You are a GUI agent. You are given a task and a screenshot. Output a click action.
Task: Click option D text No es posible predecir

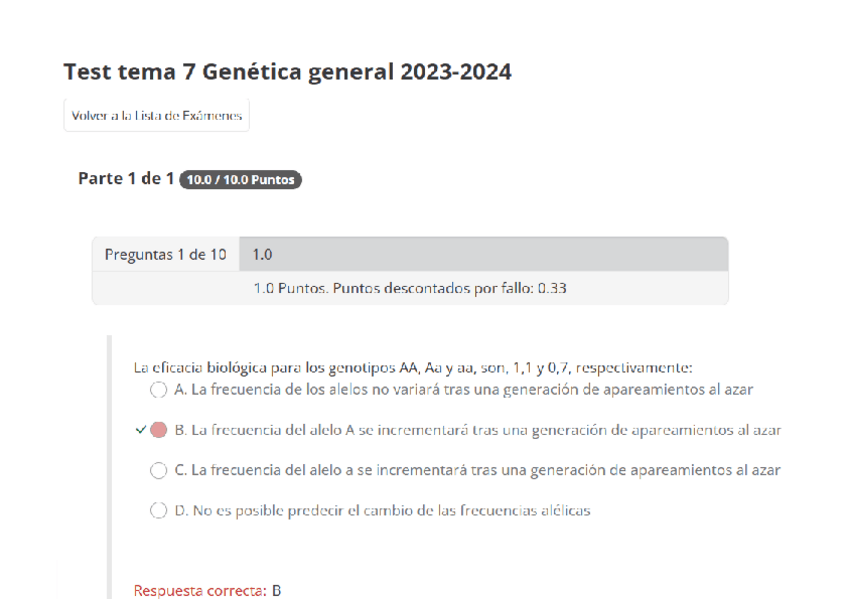(382, 511)
